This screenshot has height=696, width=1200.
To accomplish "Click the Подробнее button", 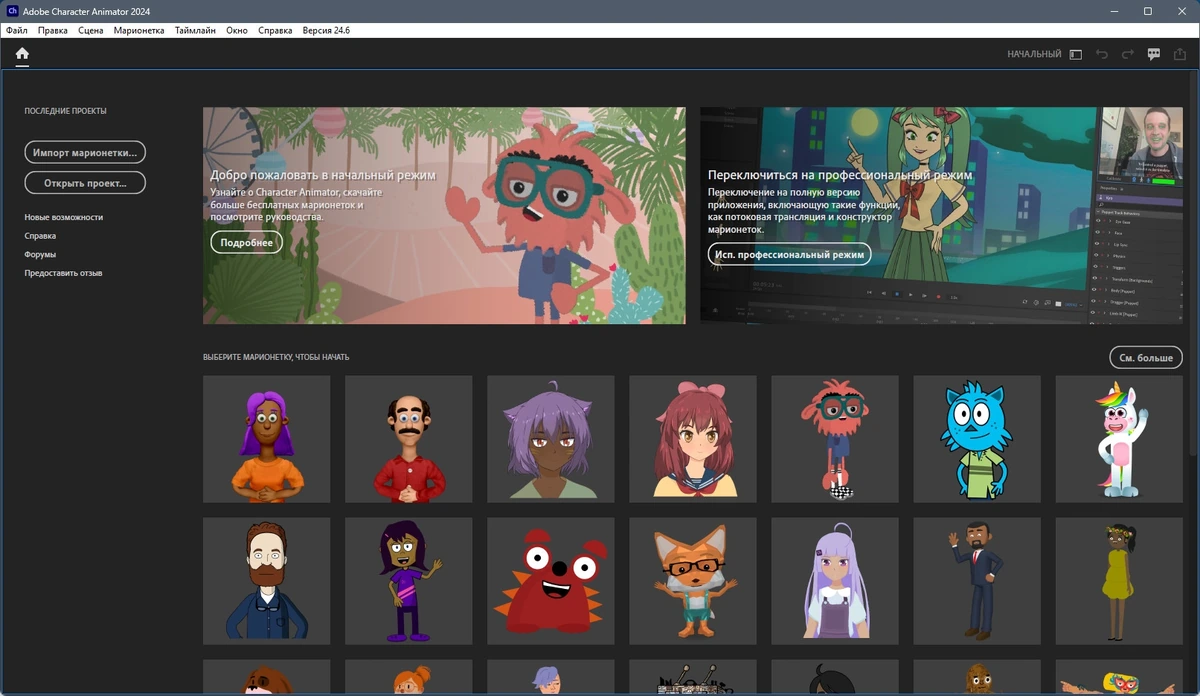I will click(247, 243).
